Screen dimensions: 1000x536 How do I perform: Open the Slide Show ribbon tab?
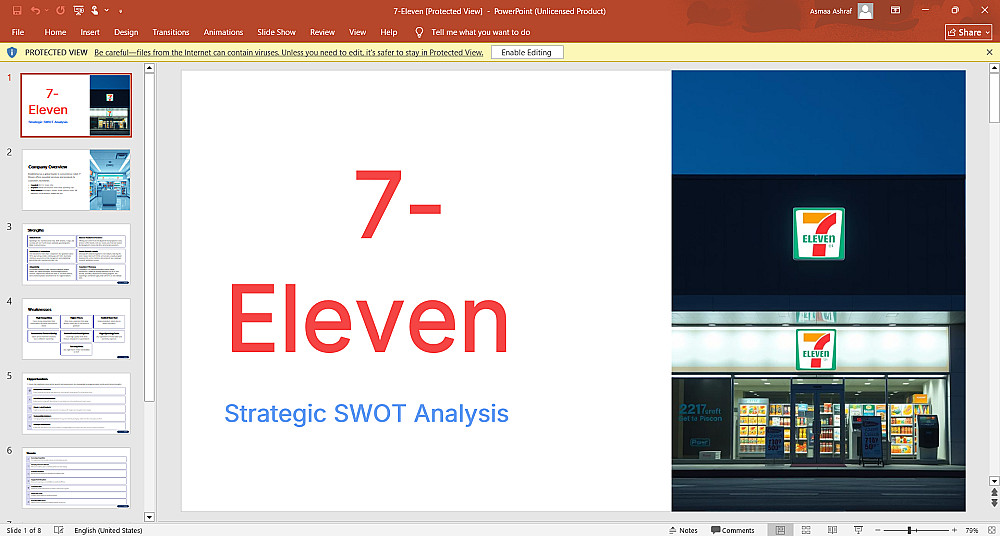click(277, 32)
